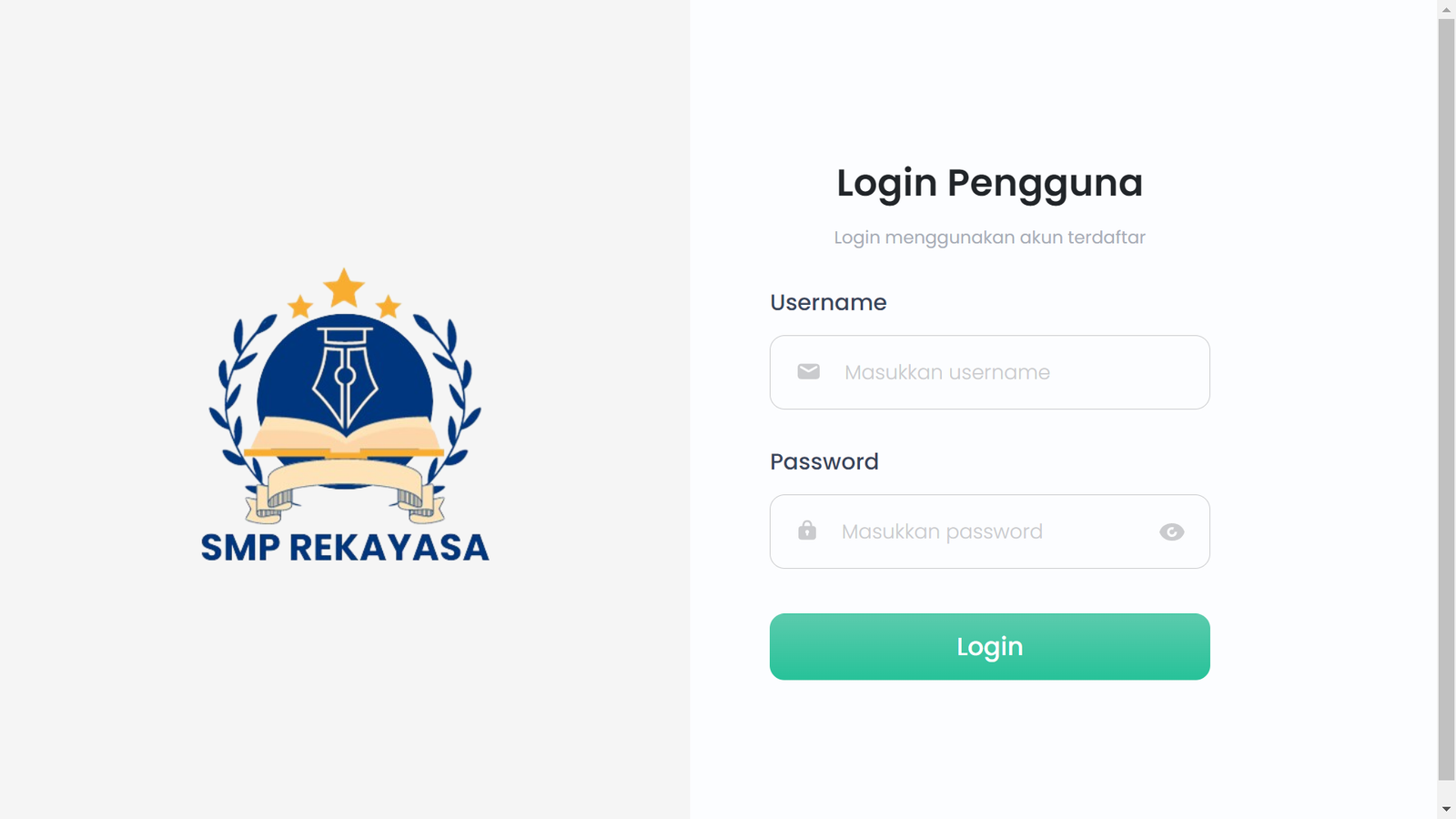Click the scrollbar up arrow
1456x819 pixels.
click(1446, 9)
